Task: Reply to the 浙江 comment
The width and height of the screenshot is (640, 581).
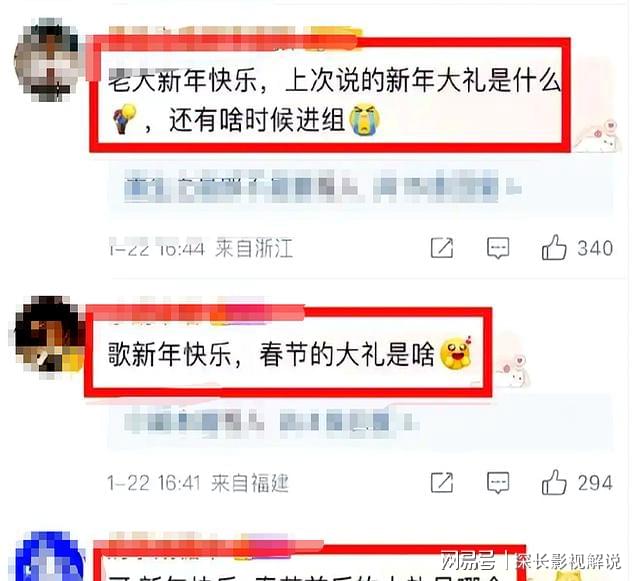Action: (x=498, y=248)
